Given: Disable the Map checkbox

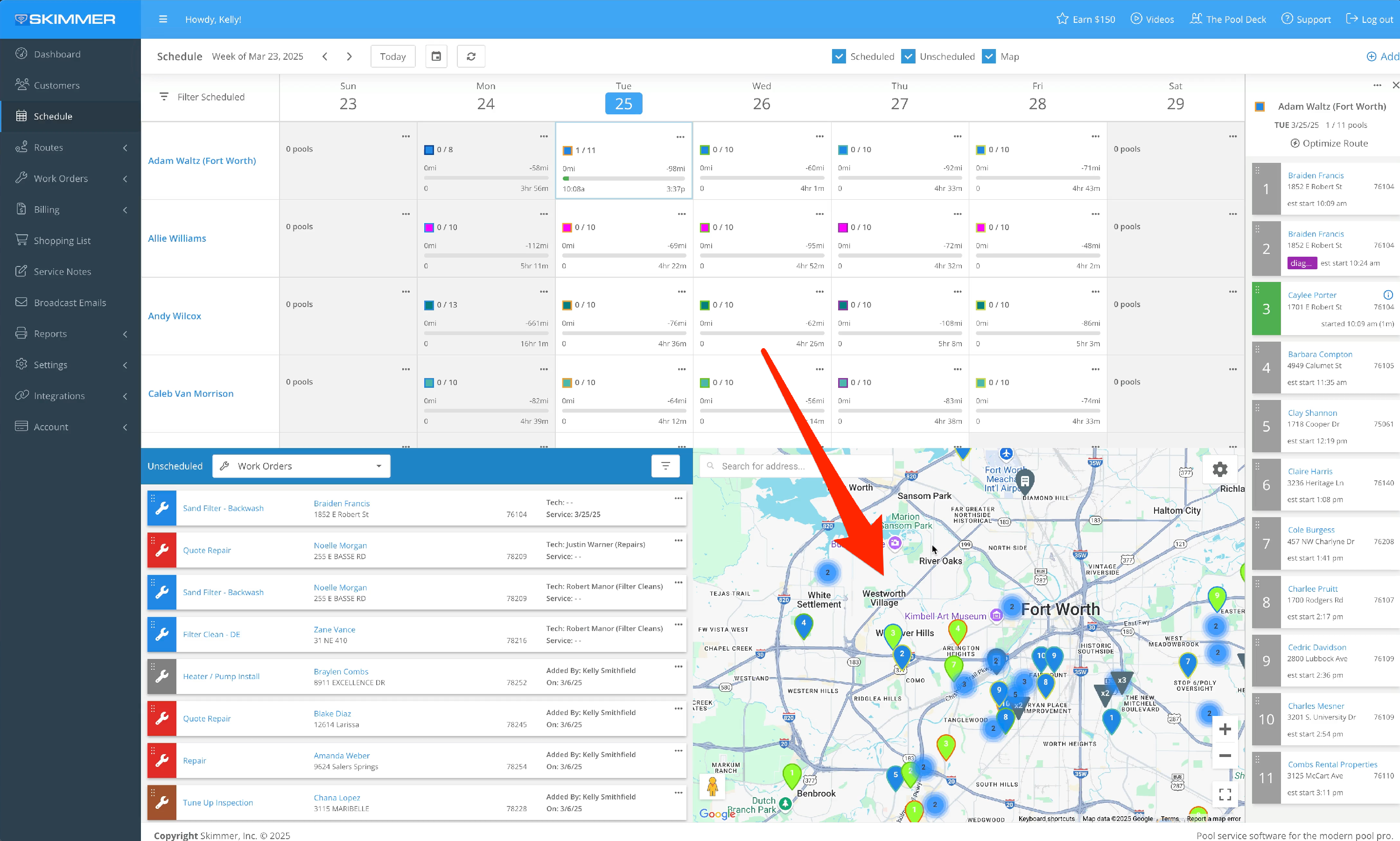Looking at the screenshot, I should [x=989, y=56].
